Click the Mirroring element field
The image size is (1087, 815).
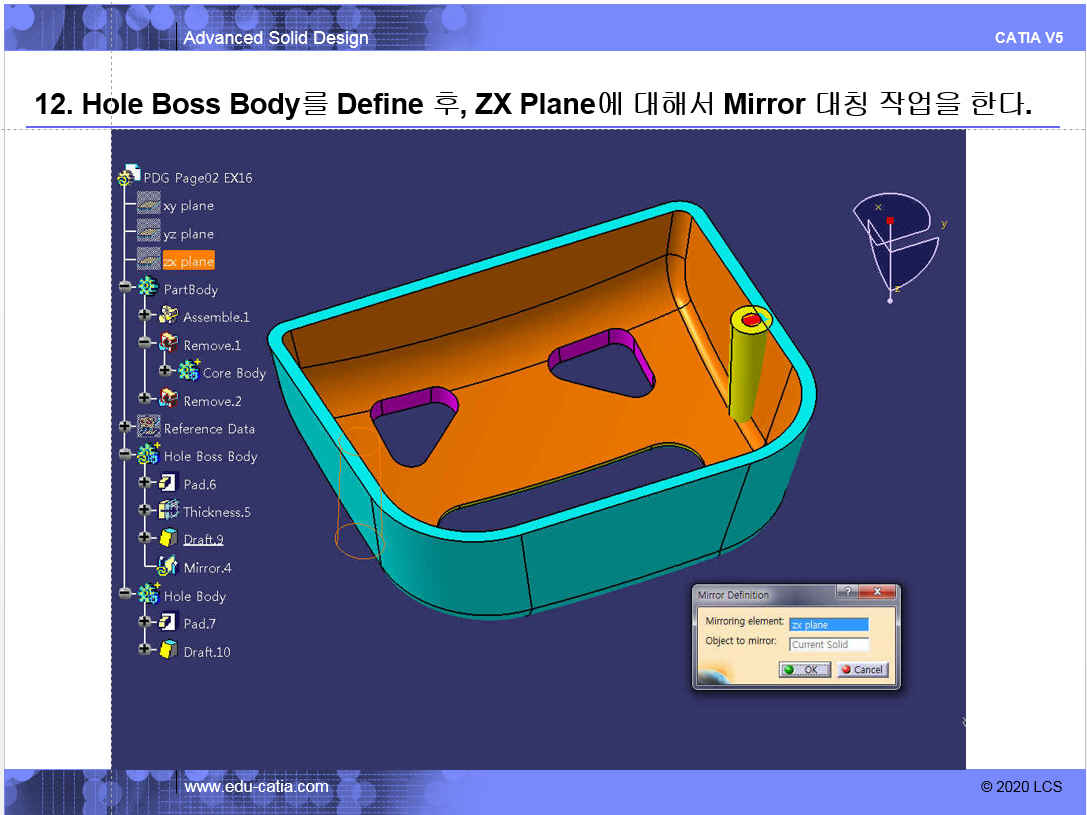point(828,625)
